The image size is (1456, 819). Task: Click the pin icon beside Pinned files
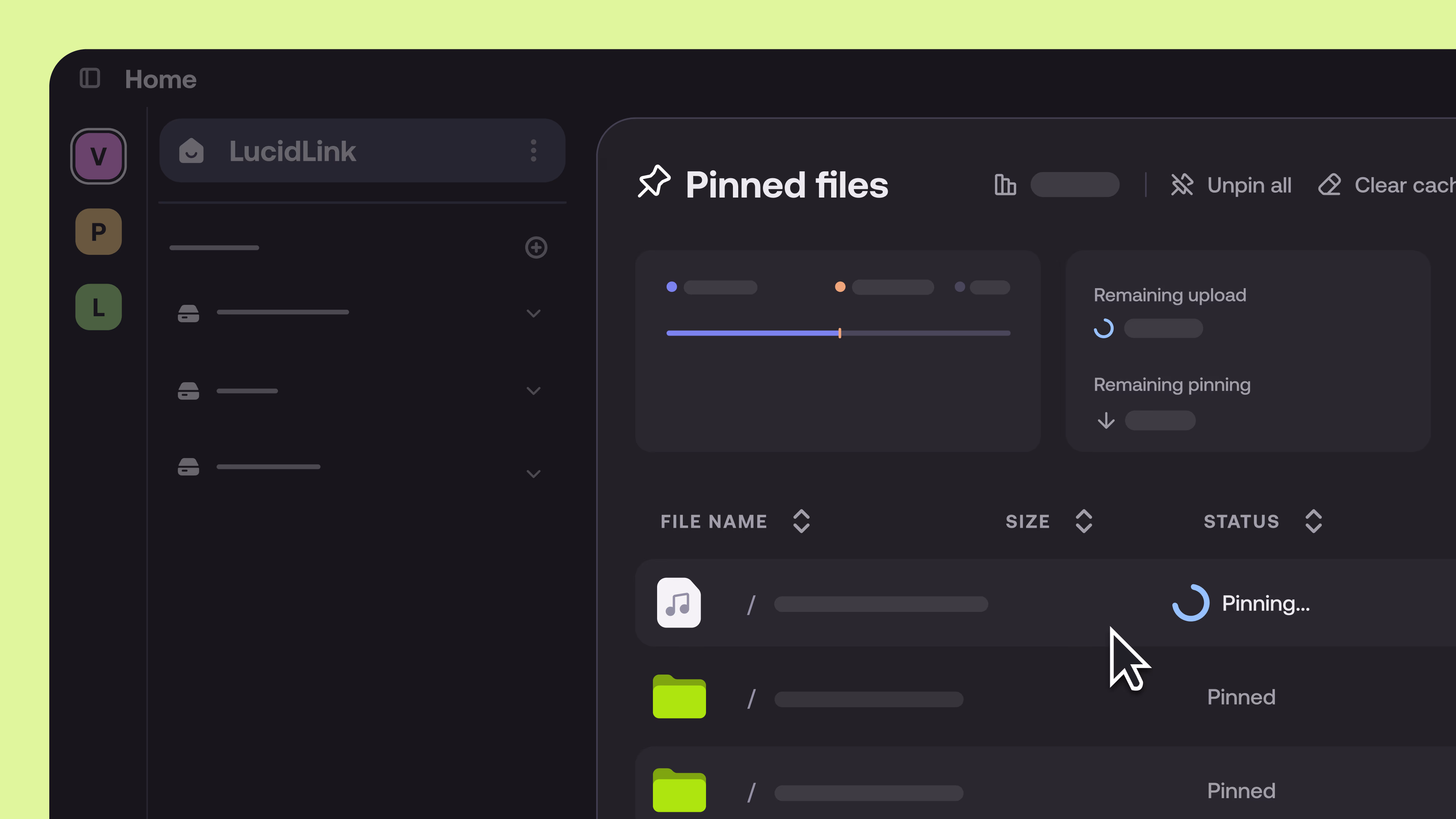coord(654,182)
